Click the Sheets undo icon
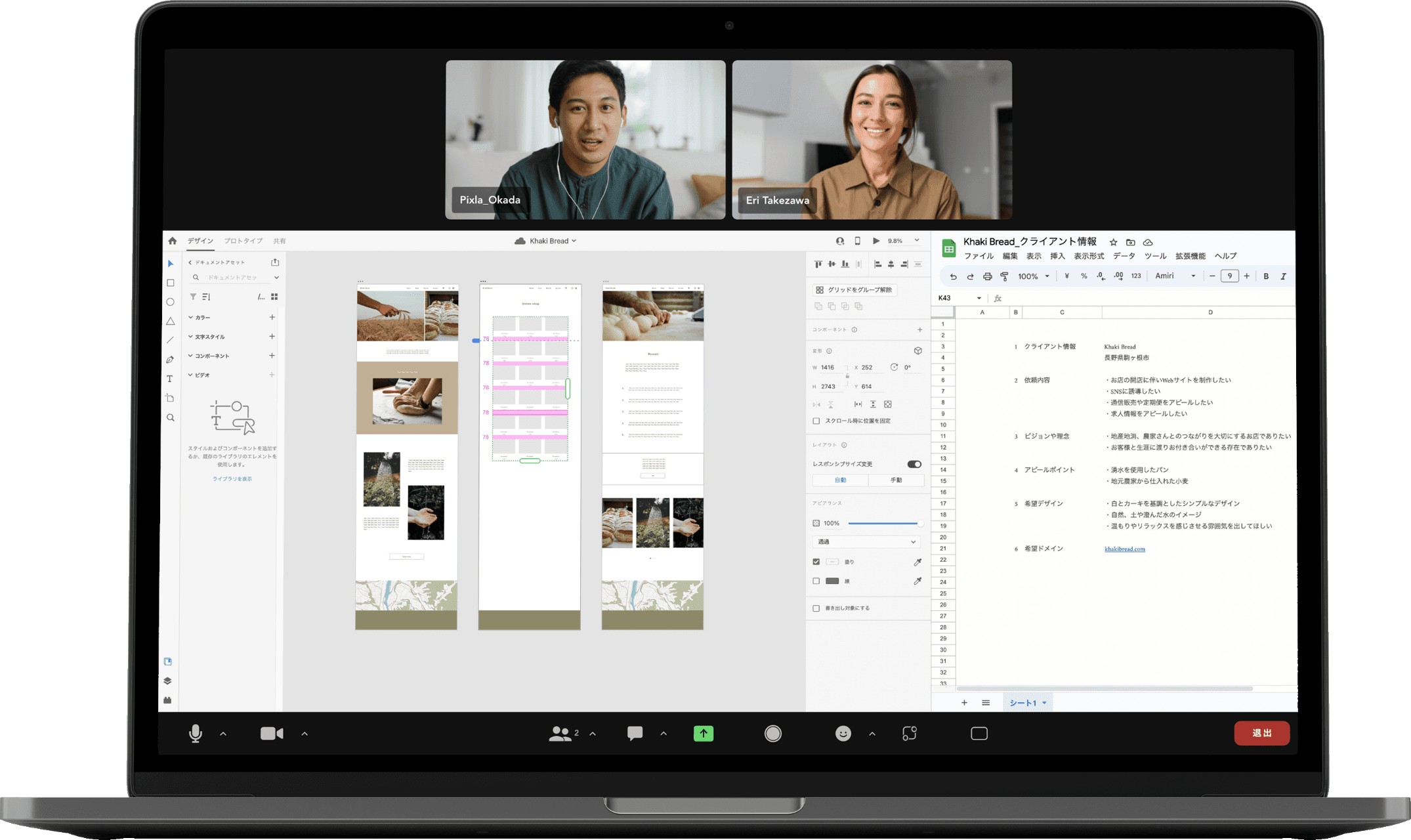 (953, 276)
